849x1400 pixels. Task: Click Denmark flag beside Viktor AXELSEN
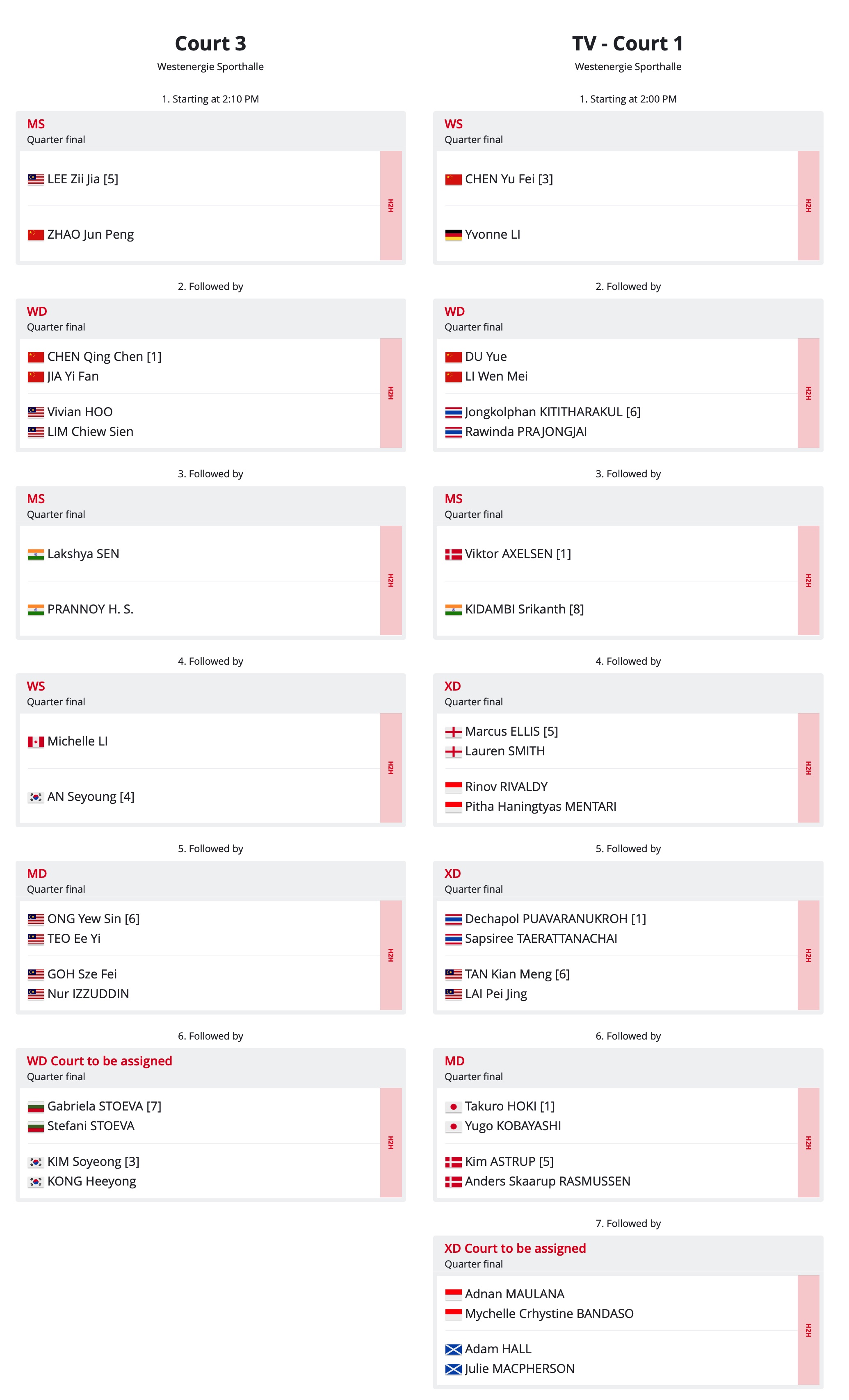click(x=453, y=554)
